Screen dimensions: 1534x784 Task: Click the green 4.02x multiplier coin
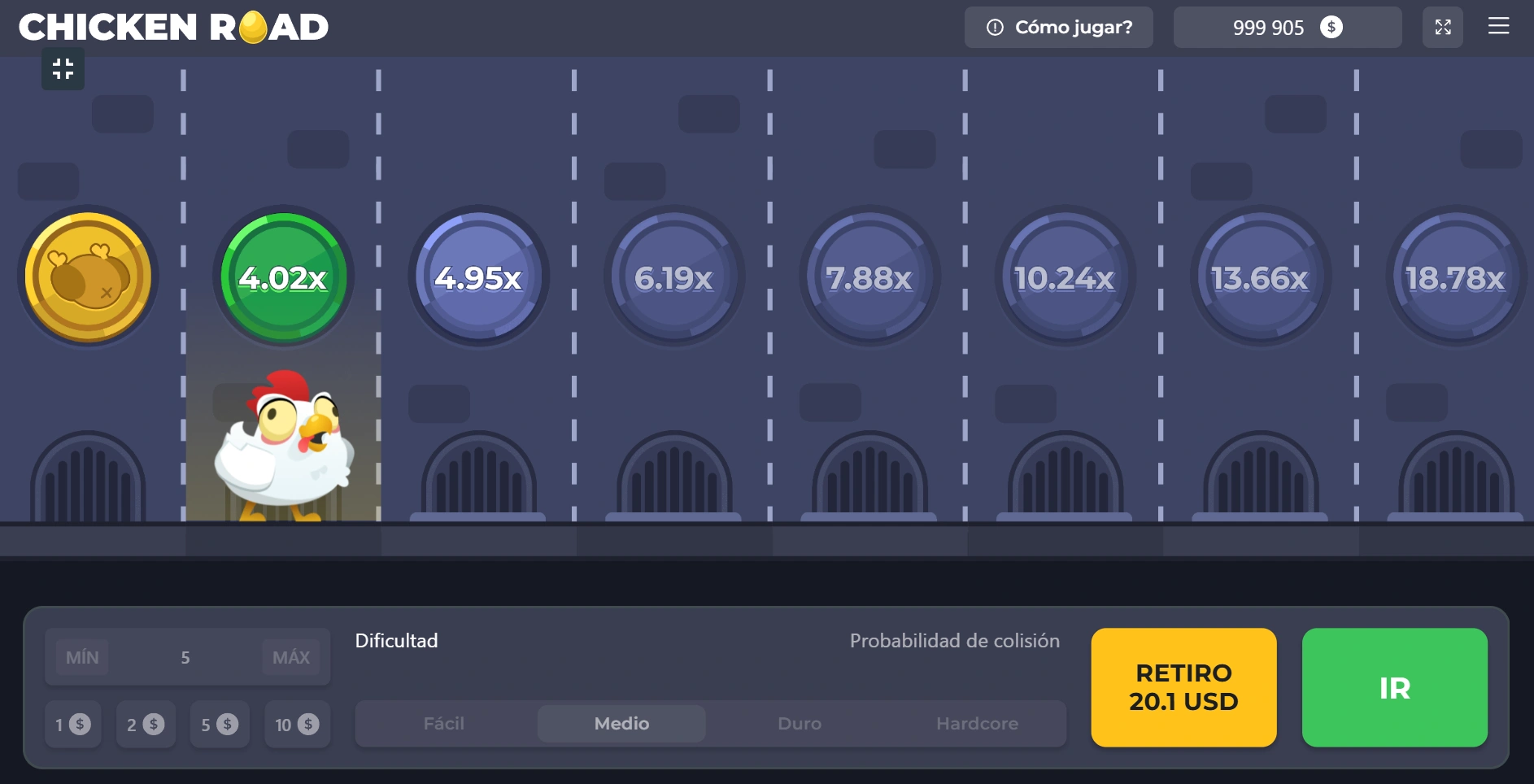283,277
